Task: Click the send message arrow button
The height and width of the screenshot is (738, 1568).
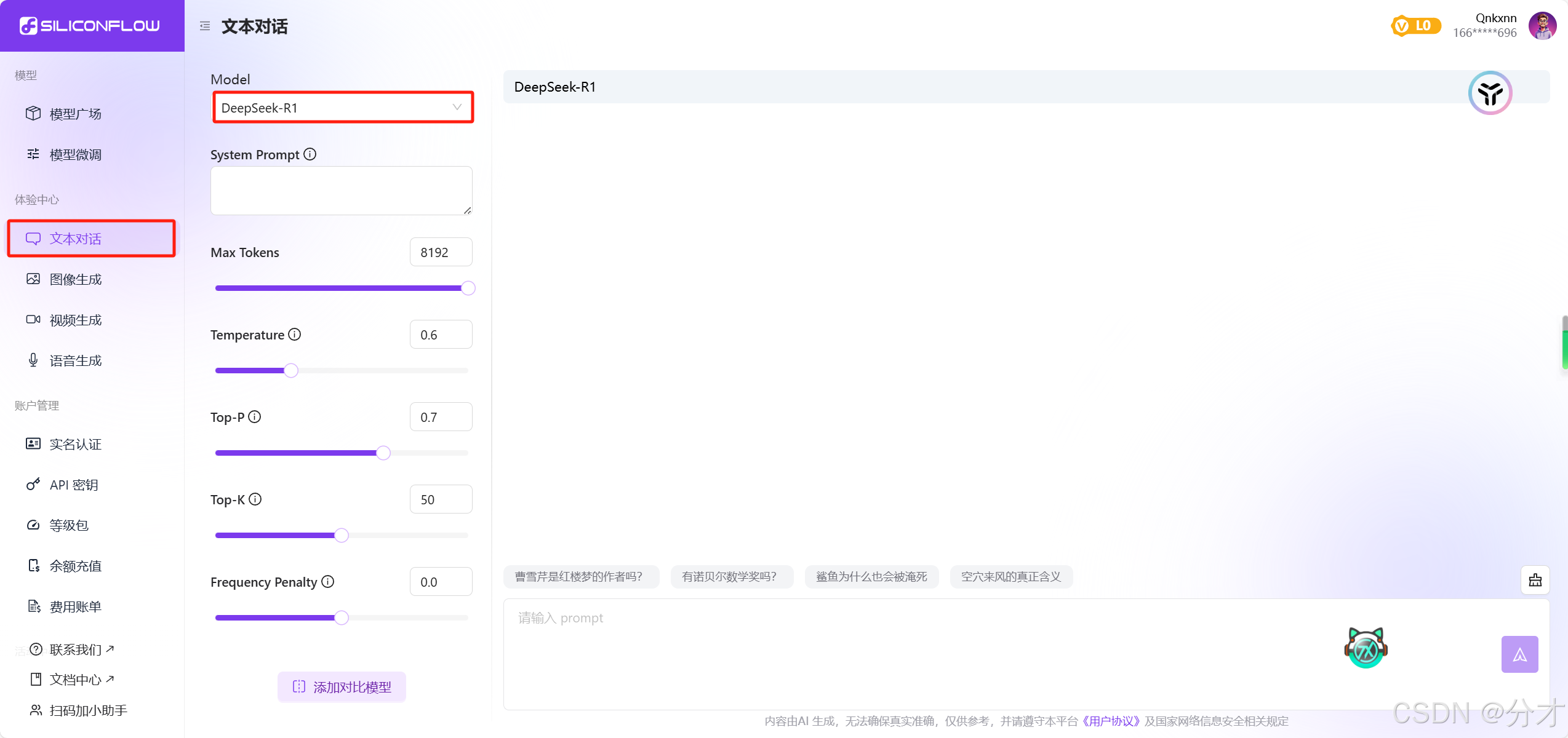Action: click(1519, 654)
